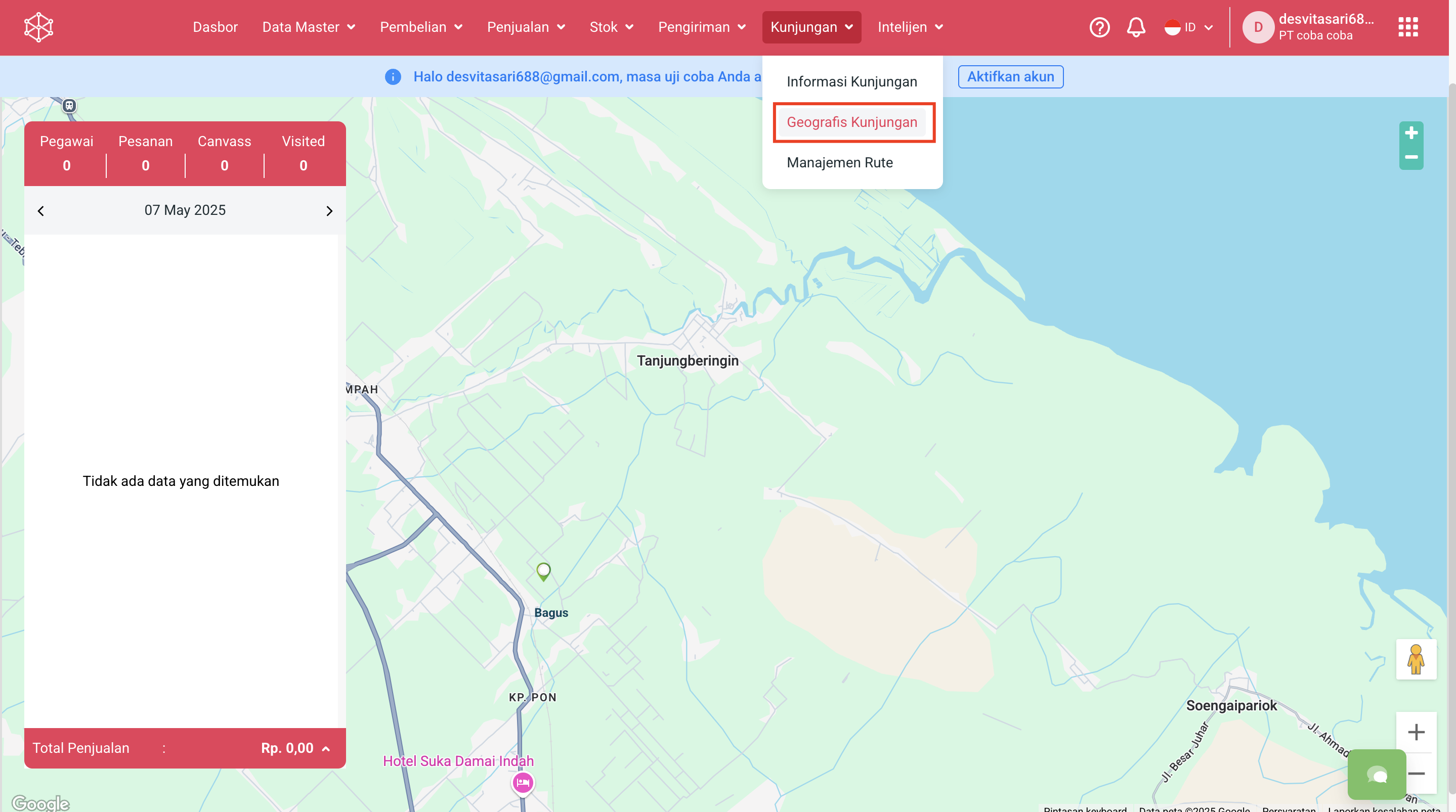The image size is (1456, 812).
Task: Click the green plus zoom icon
Action: pos(1411,133)
